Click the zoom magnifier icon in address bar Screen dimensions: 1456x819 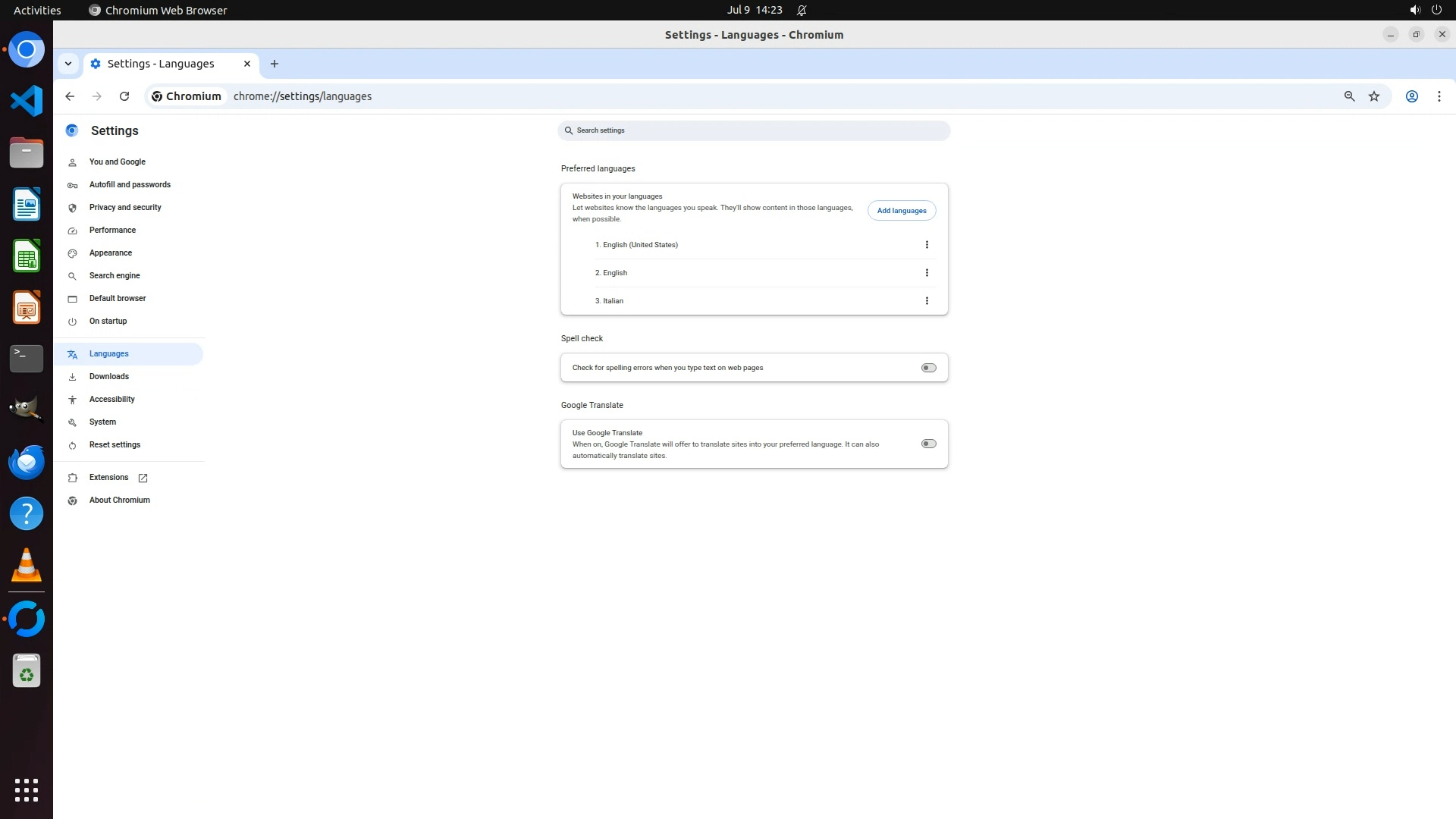click(x=1349, y=96)
